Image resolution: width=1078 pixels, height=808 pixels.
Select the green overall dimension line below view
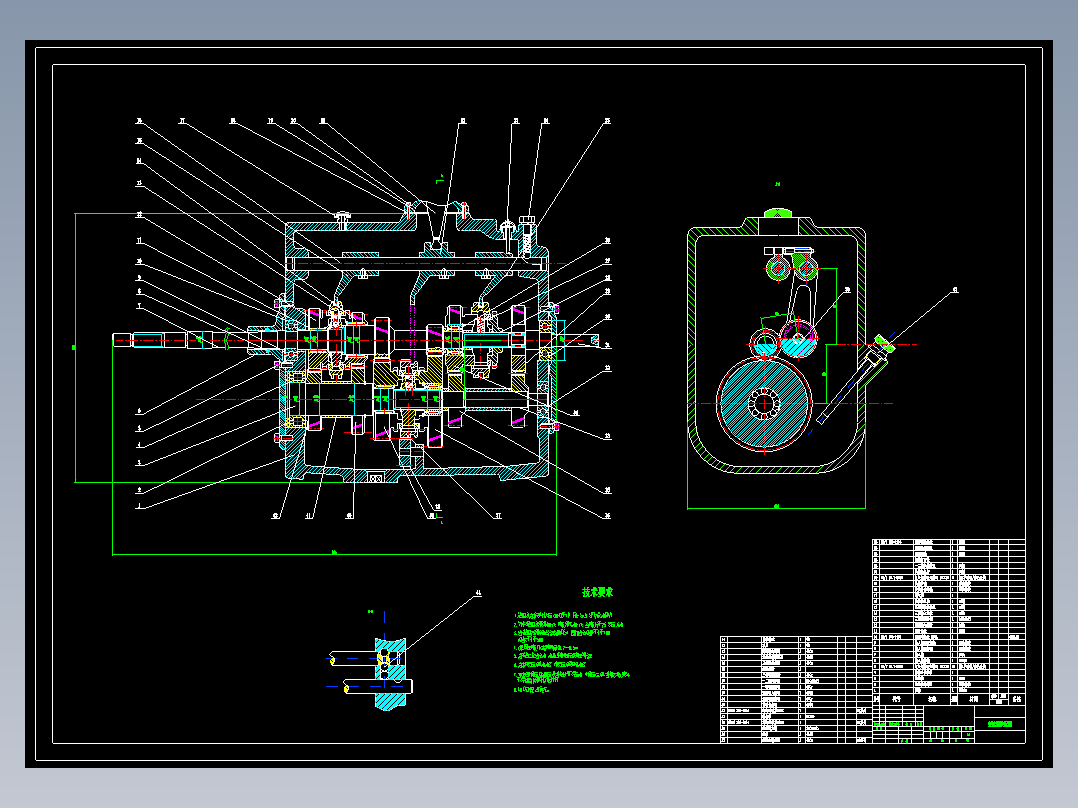click(x=335, y=551)
